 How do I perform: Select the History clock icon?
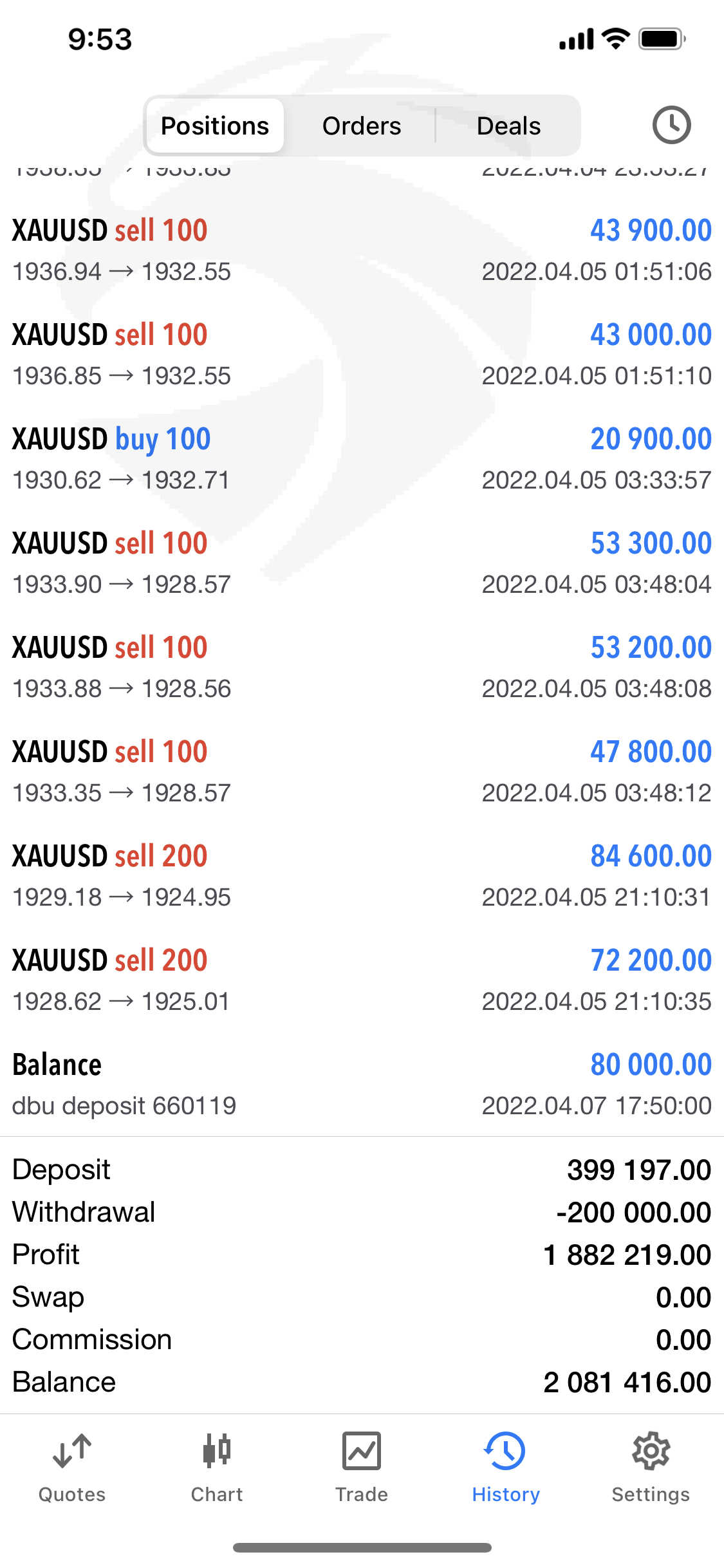(x=505, y=1451)
